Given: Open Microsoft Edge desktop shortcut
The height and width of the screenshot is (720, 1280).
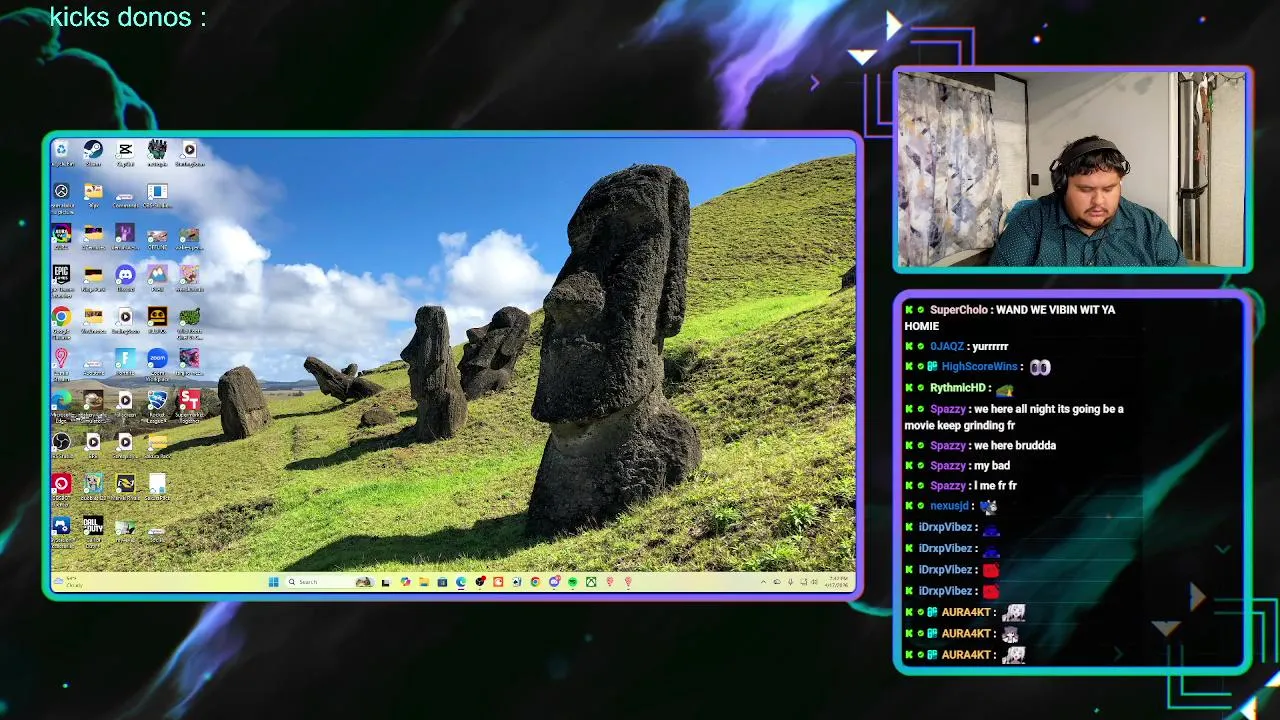Looking at the screenshot, I should pyautogui.click(x=61, y=405).
